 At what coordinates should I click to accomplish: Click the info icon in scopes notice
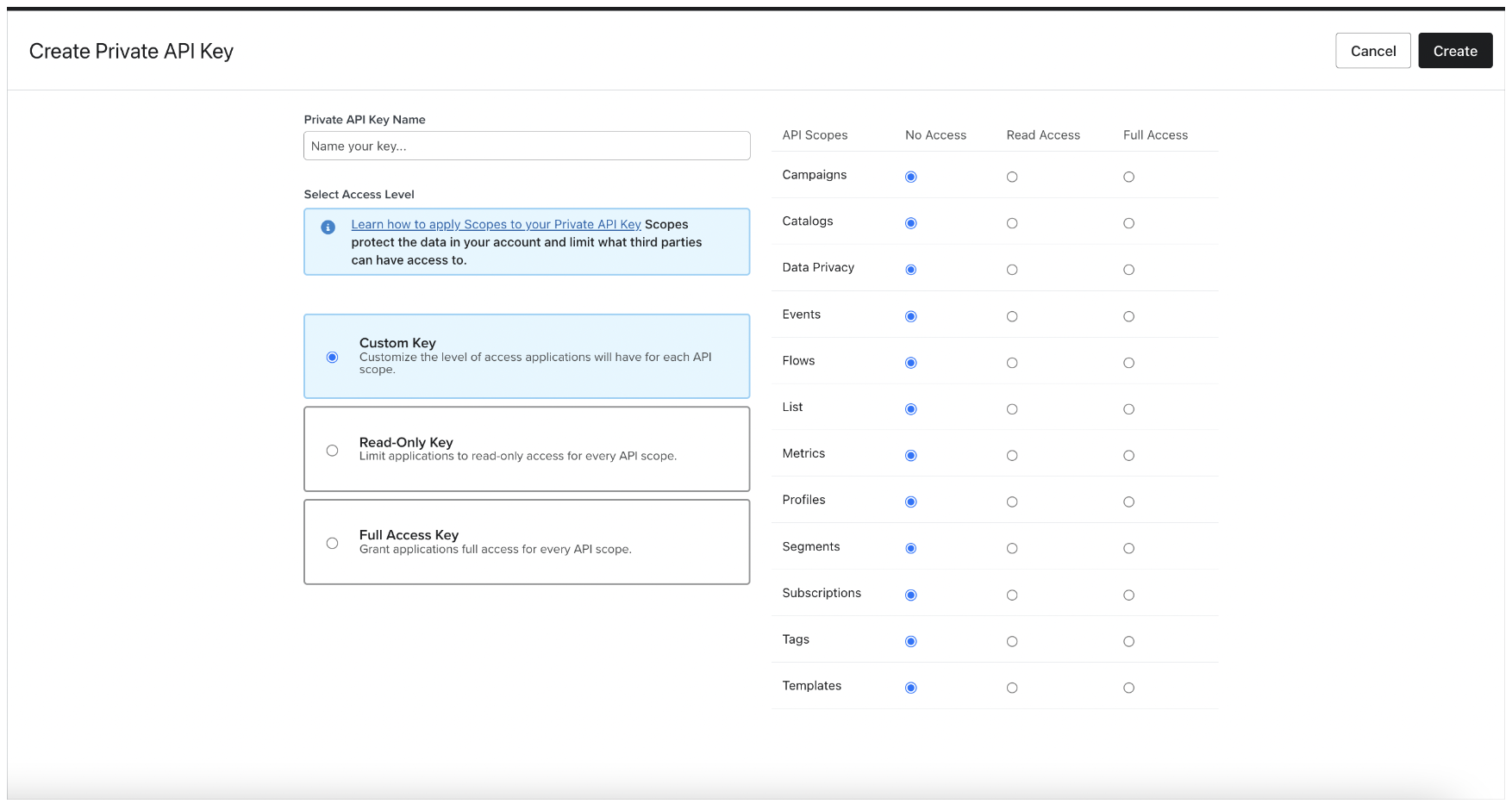tap(328, 227)
